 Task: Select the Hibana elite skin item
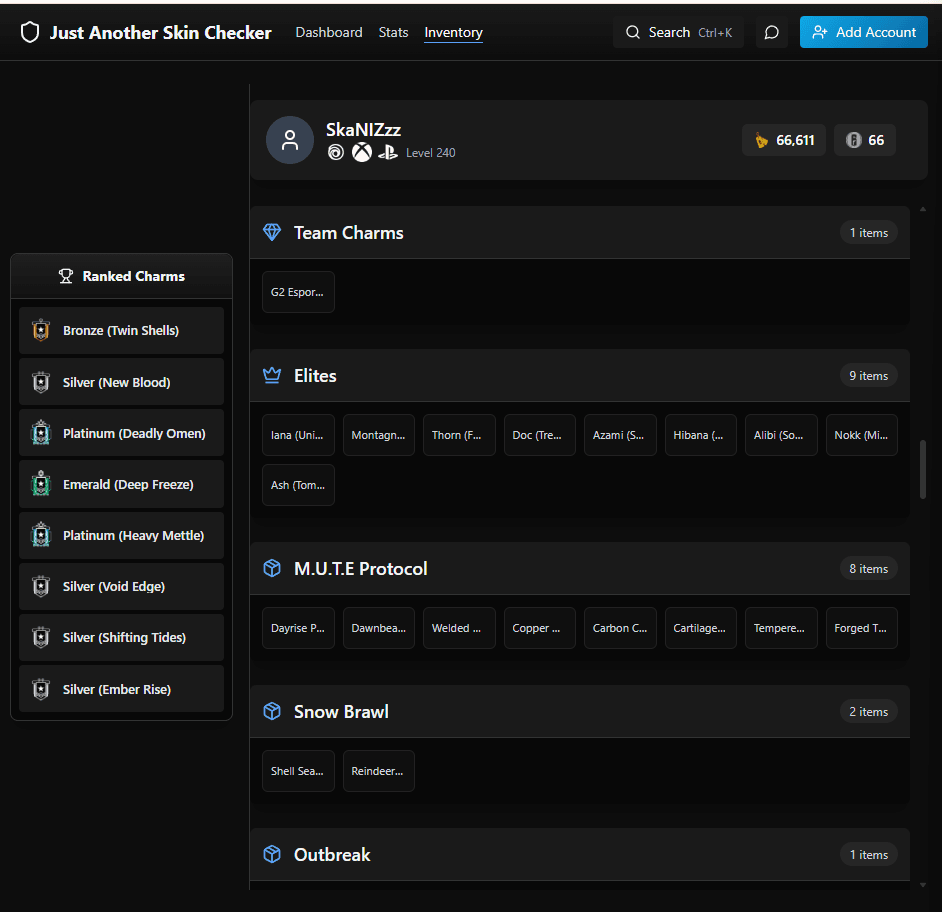click(x=700, y=435)
